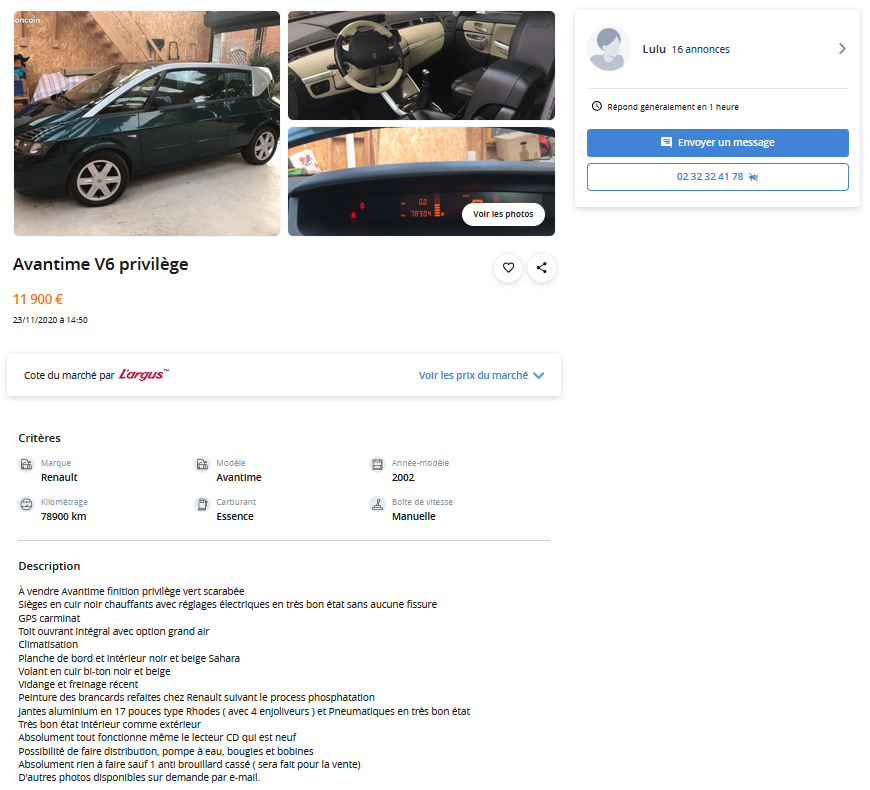Save the ad with the heart icon
The width and height of the screenshot is (870, 790).
[508, 268]
